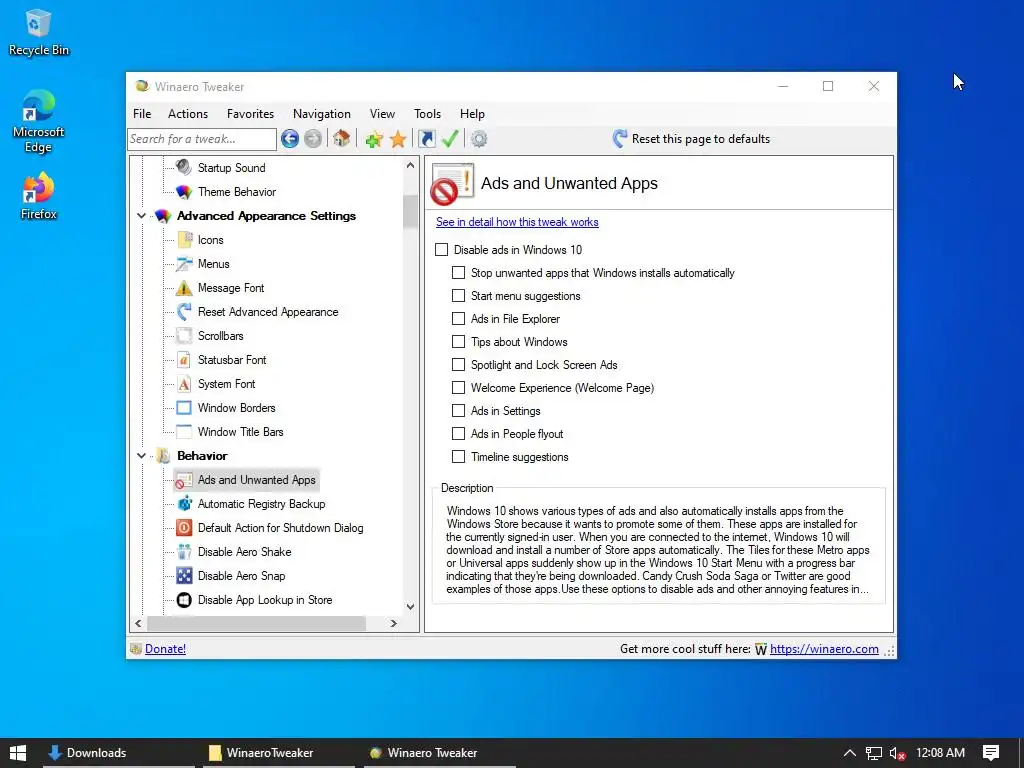
Task: Click the muted volume tray icon
Action: point(898,753)
